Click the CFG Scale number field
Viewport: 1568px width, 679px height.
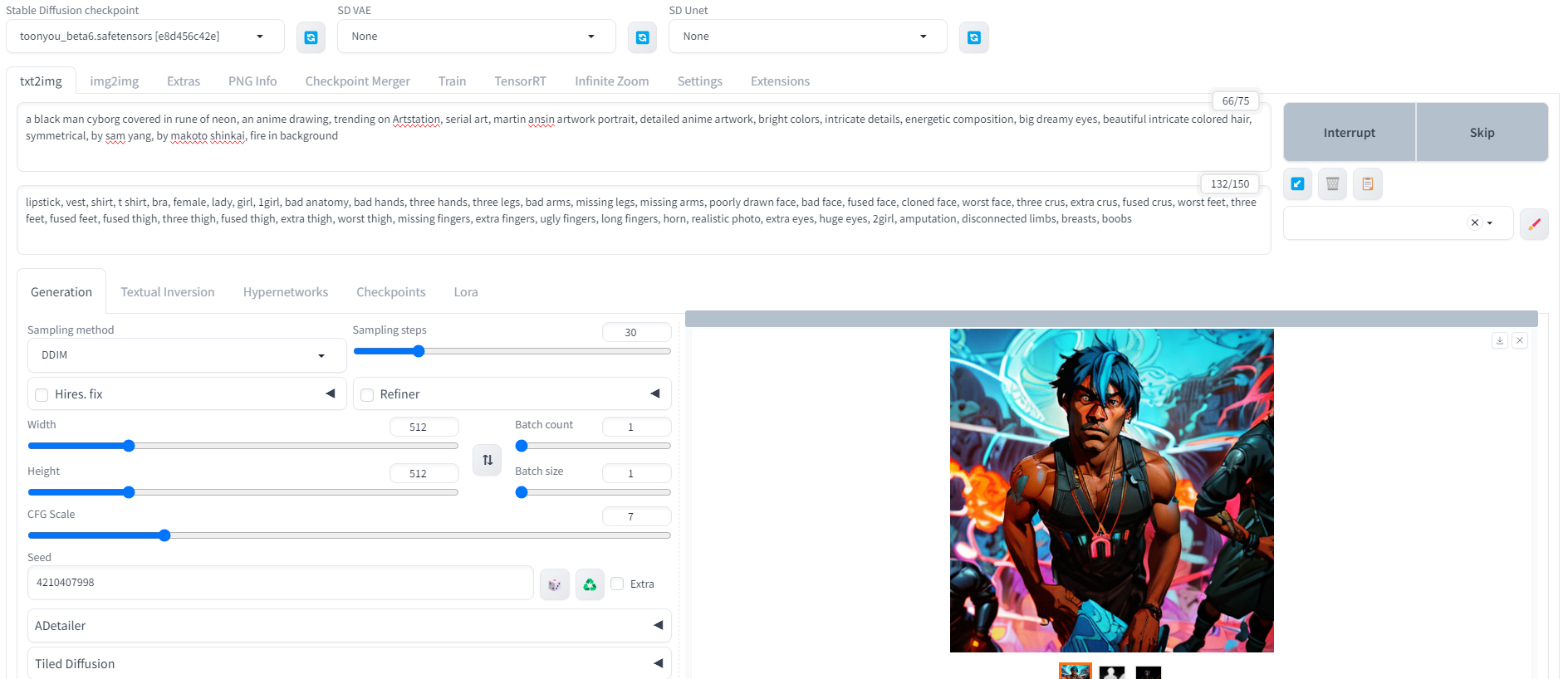[x=636, y=516]
